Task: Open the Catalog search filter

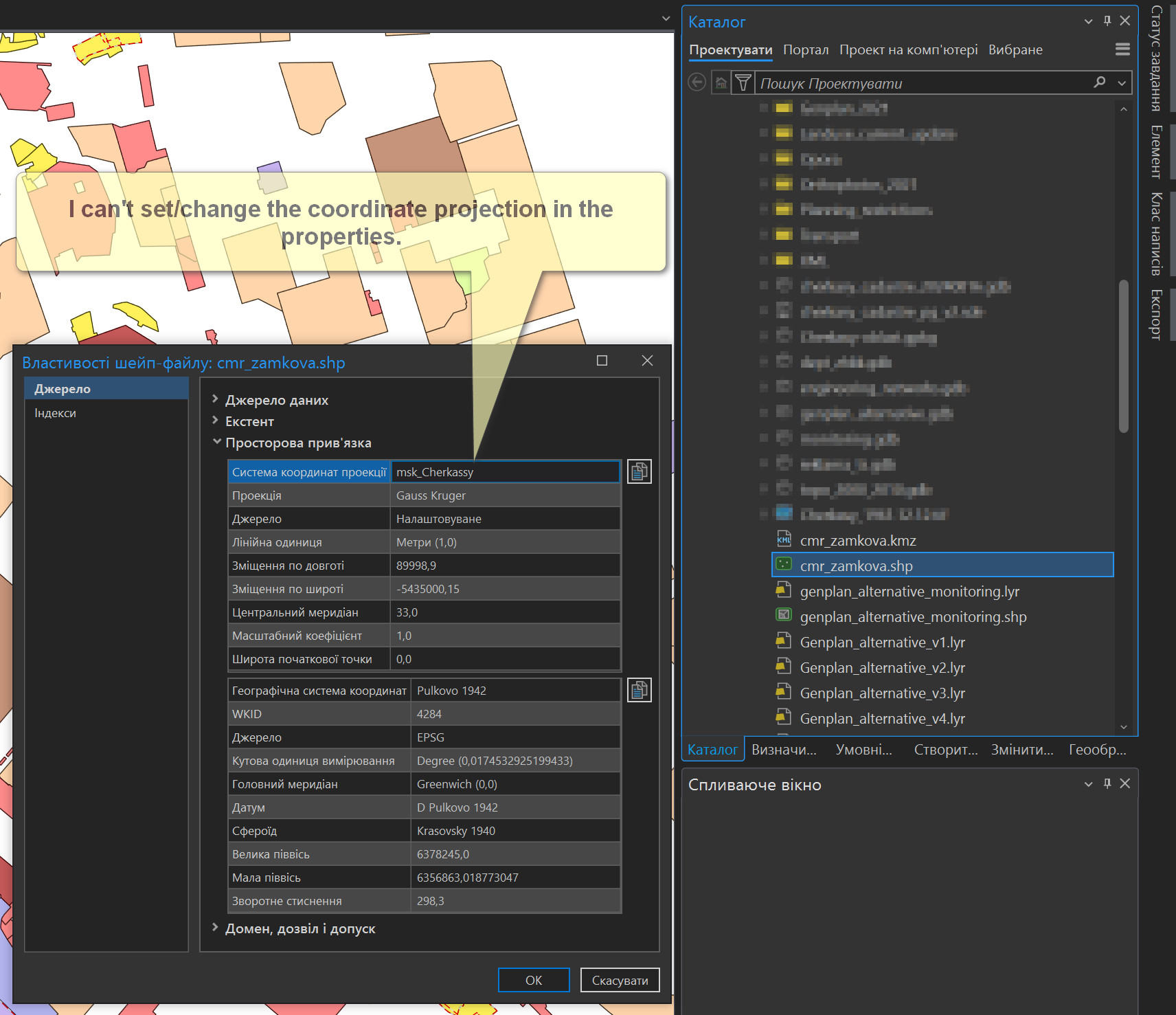Action: [x=743, y=83]
